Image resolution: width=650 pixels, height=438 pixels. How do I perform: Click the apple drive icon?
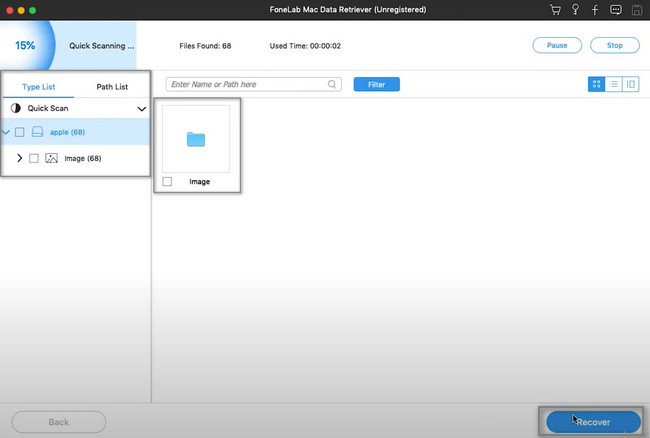point(37,132)
